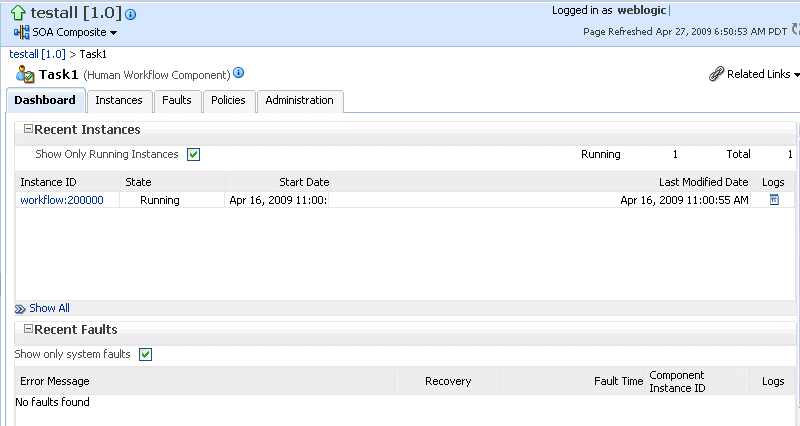Click the weblogic username text
This screenshot has height=426, width=800.
coord(641,10)
